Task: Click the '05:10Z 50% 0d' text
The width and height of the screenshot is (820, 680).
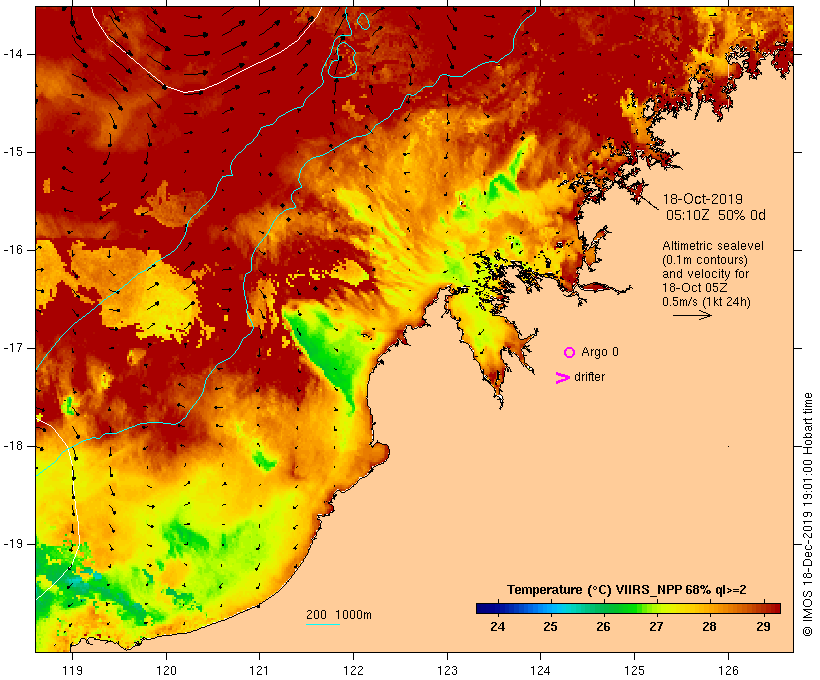Action: pos(715,215)
